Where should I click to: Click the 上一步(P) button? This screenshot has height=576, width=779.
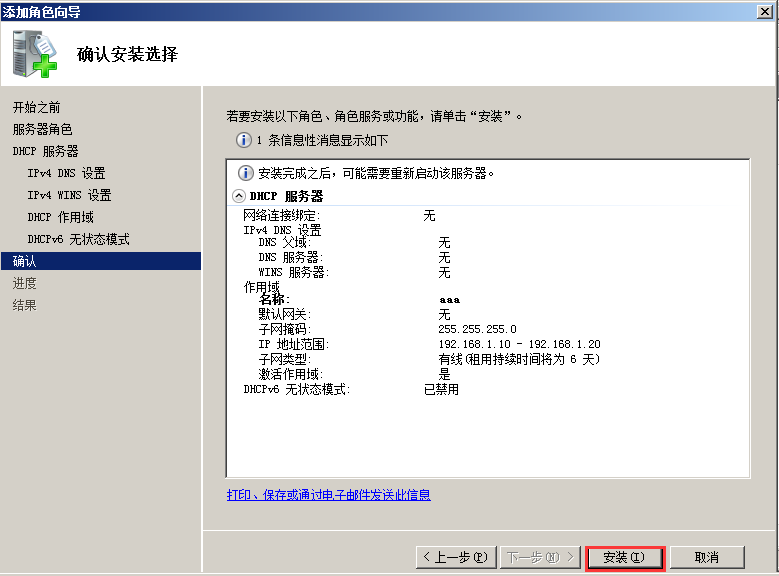point(456,557)
